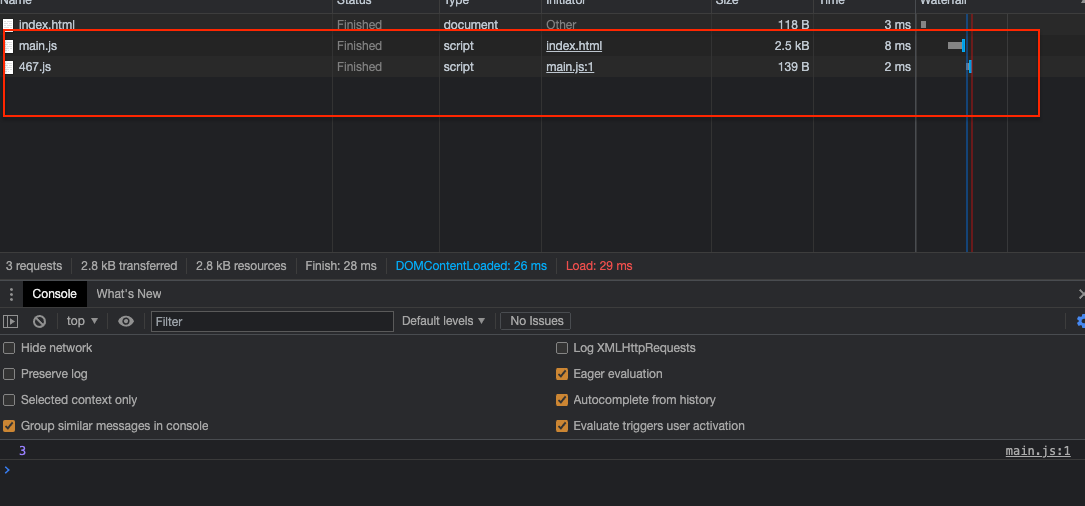Focus the console Filter input field
This screenshot has width=1085, height=506.
click(273, 322)
